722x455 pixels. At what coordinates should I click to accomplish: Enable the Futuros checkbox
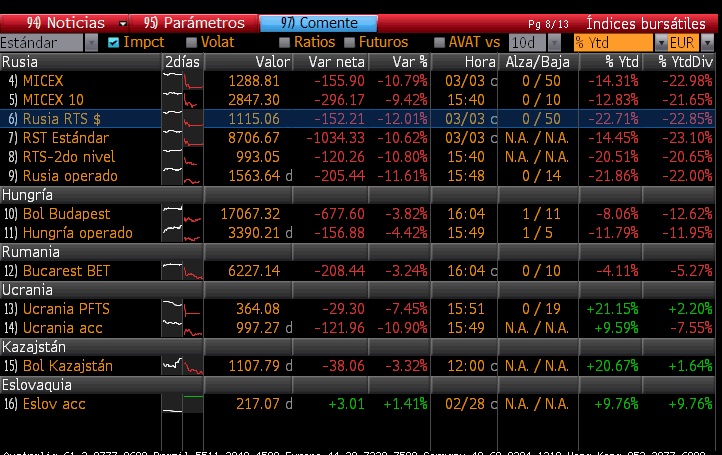point(349,43)
